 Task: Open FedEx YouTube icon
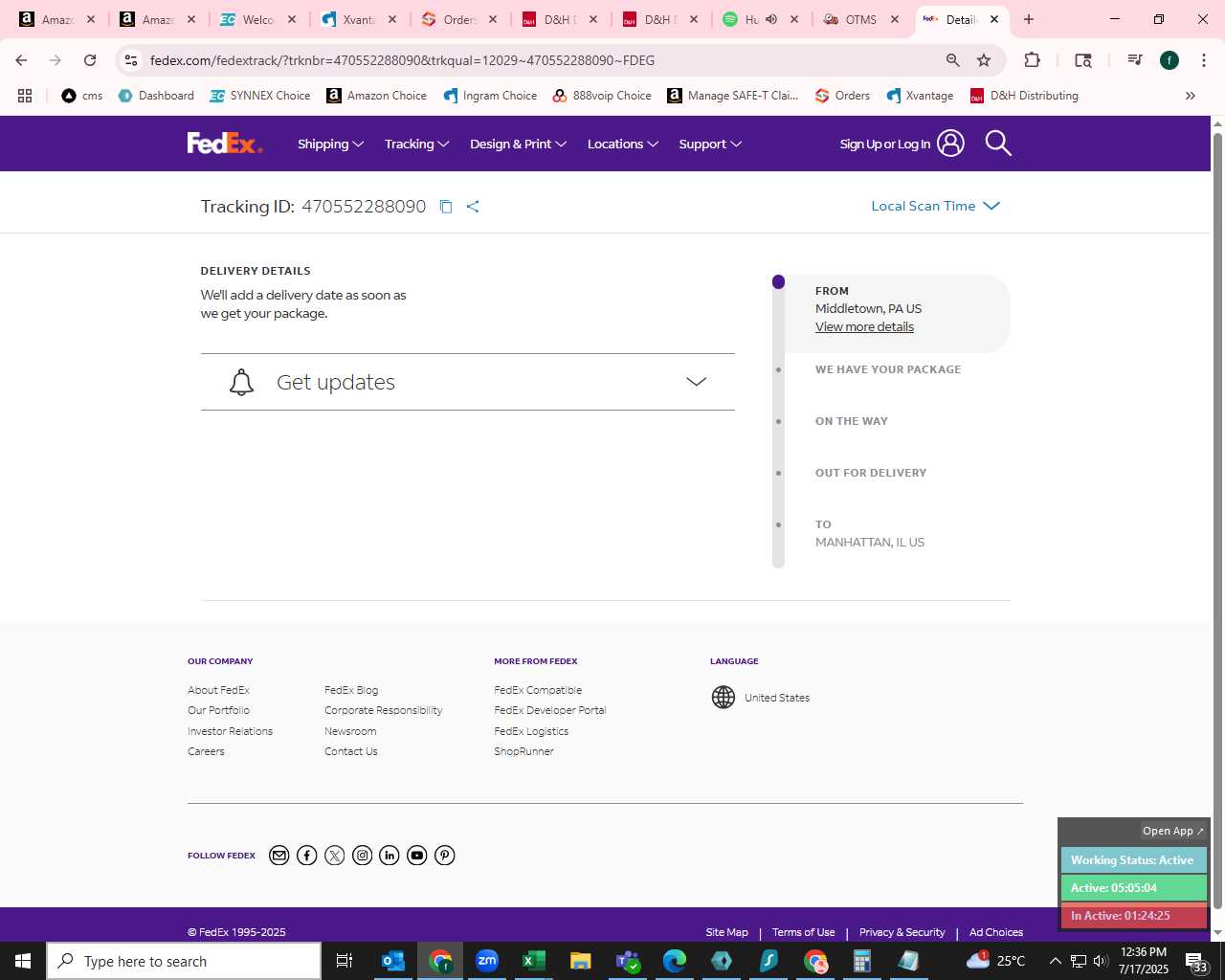click(416, 856)
